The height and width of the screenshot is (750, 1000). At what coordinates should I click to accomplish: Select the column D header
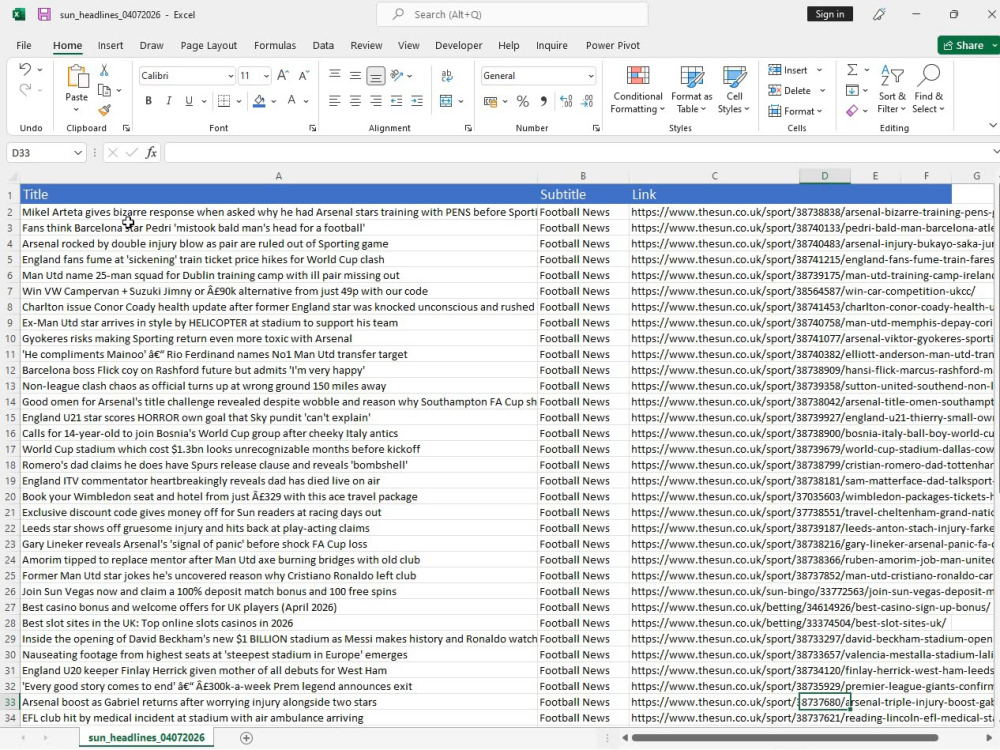point(825,176)
